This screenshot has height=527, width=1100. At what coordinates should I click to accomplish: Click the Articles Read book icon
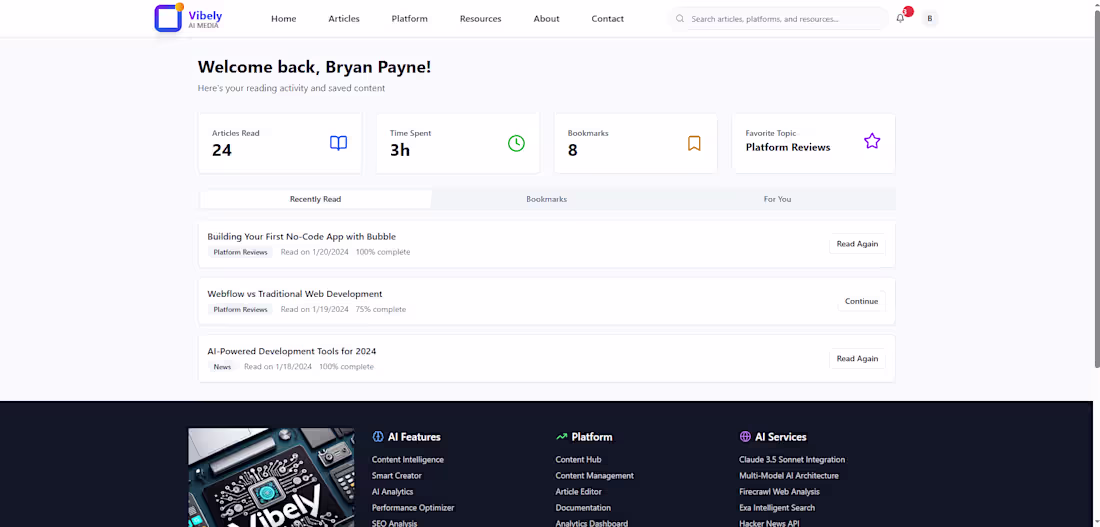[x=338, y=143]
